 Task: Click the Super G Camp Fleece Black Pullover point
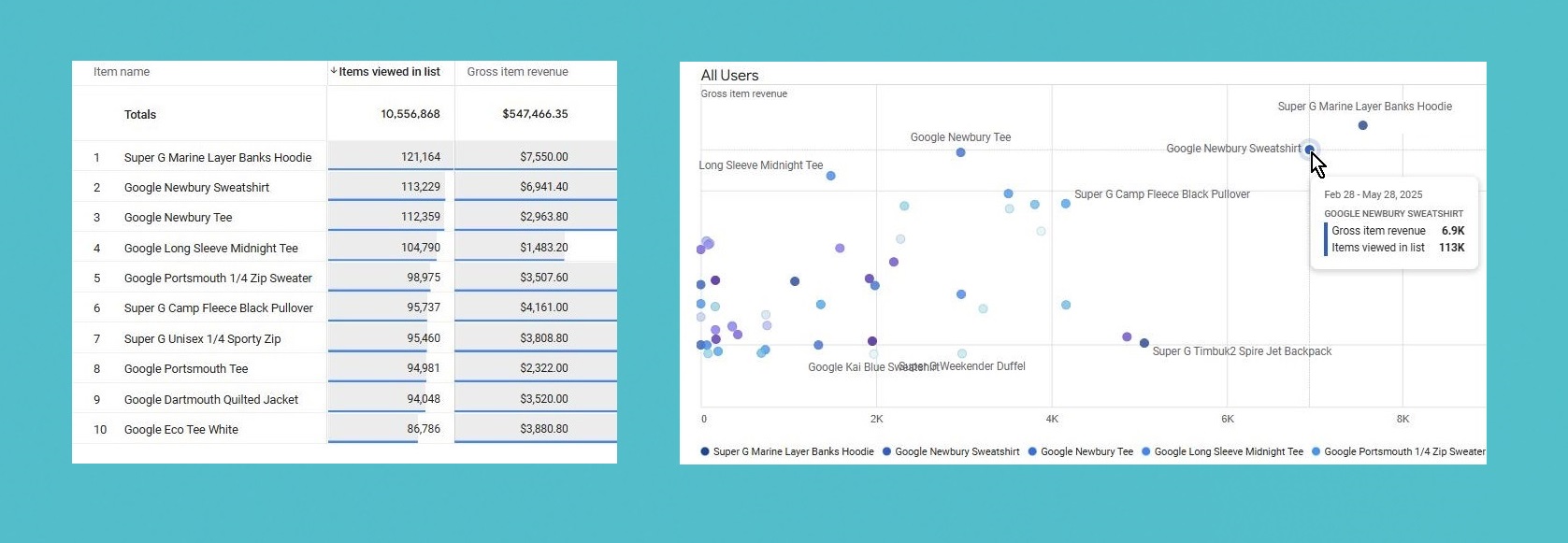click(1066, 204)
